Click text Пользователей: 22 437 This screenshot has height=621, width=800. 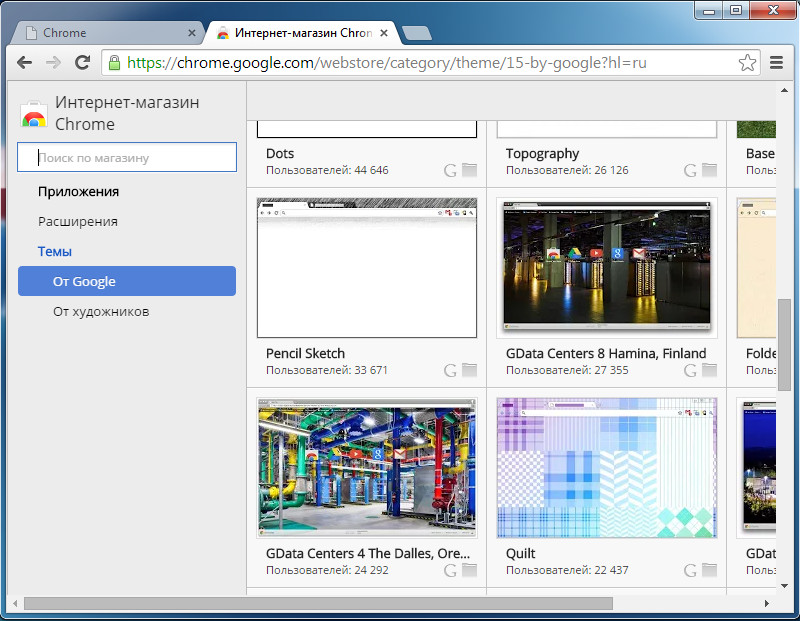567,570
